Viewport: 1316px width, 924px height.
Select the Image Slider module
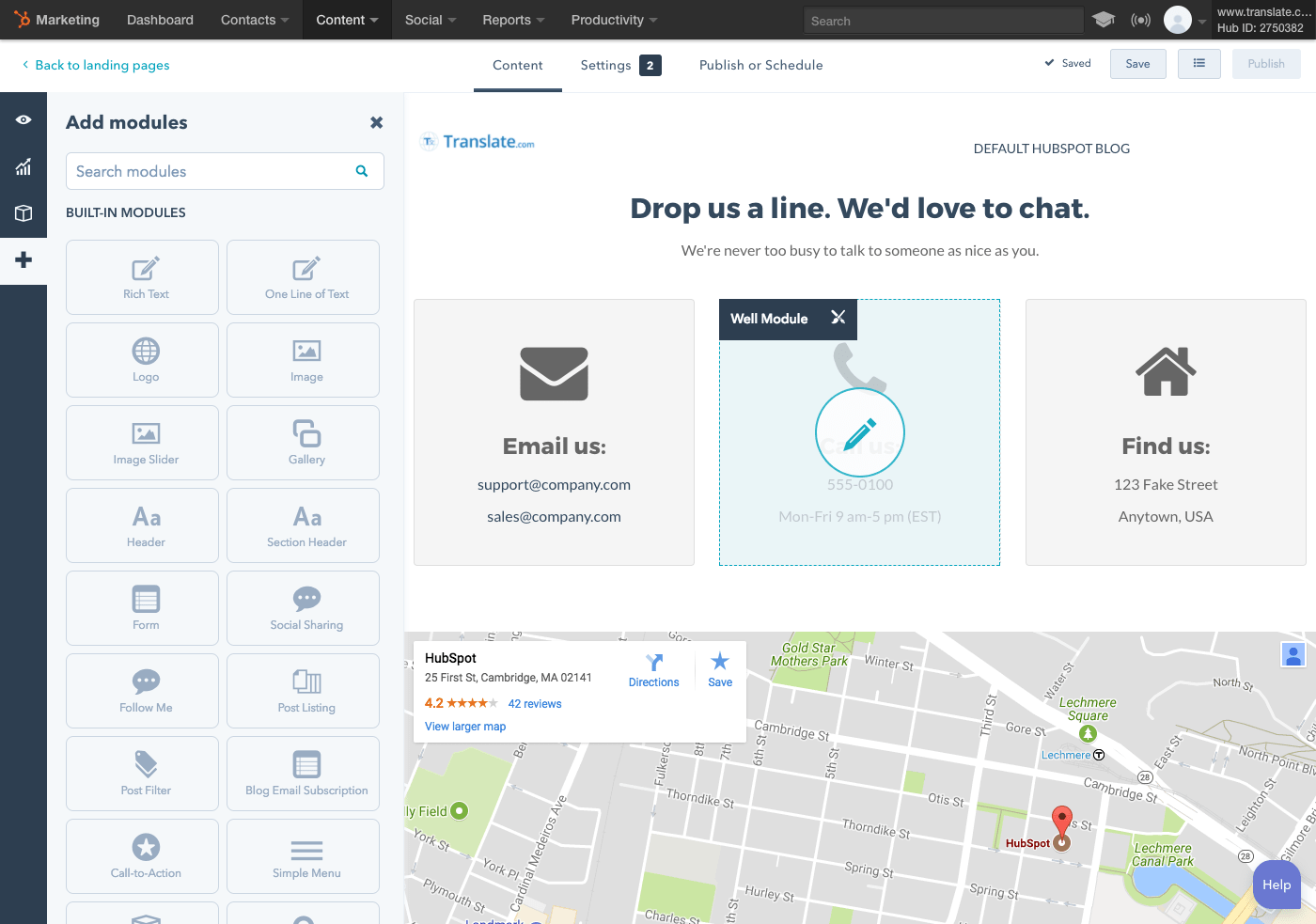click(146, 443)
